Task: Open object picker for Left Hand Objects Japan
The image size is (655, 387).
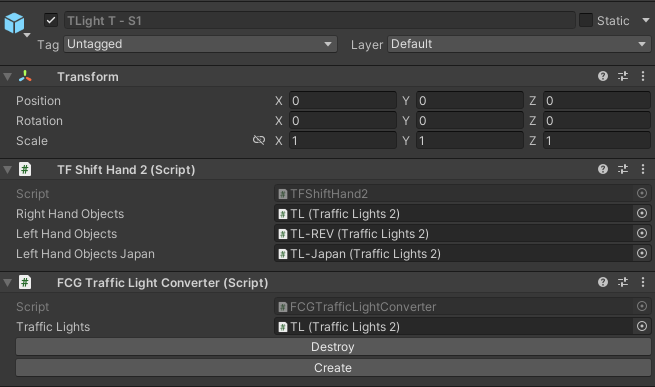Action: click(642, 253)
